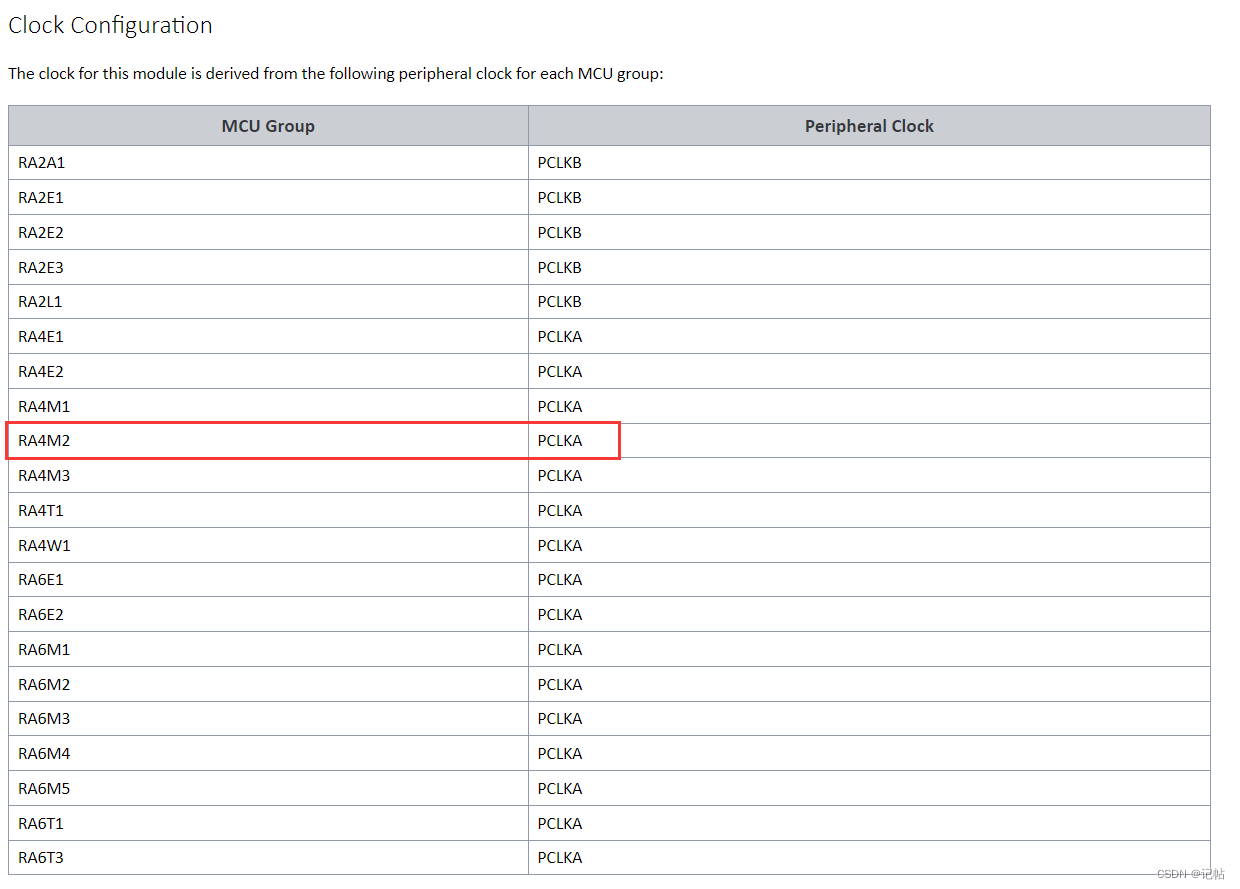Click the RA2L1 row label

(x=40, y=301)
